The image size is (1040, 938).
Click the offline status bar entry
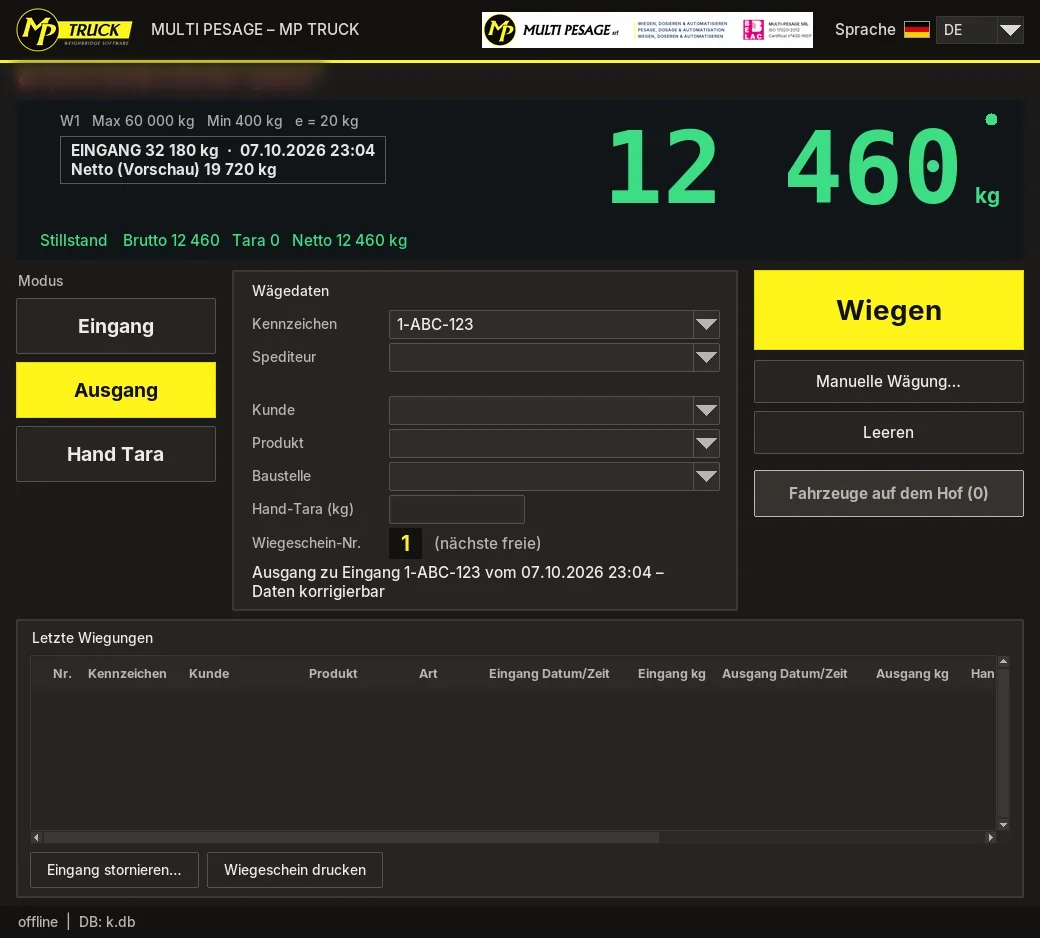[38, 921]
